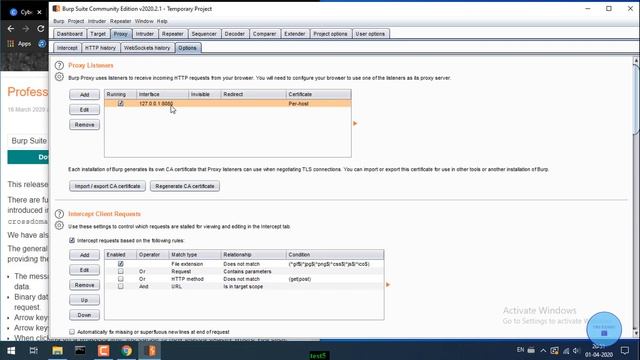Switch to the HTTP history sub-tab
The height and width of the screenshot is (360, 640).
[100, 48]
